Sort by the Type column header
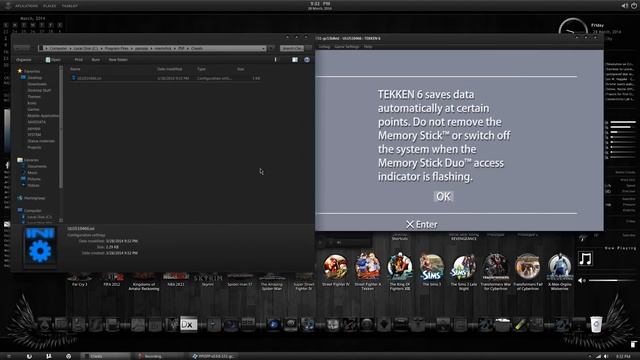 (201, 69)
